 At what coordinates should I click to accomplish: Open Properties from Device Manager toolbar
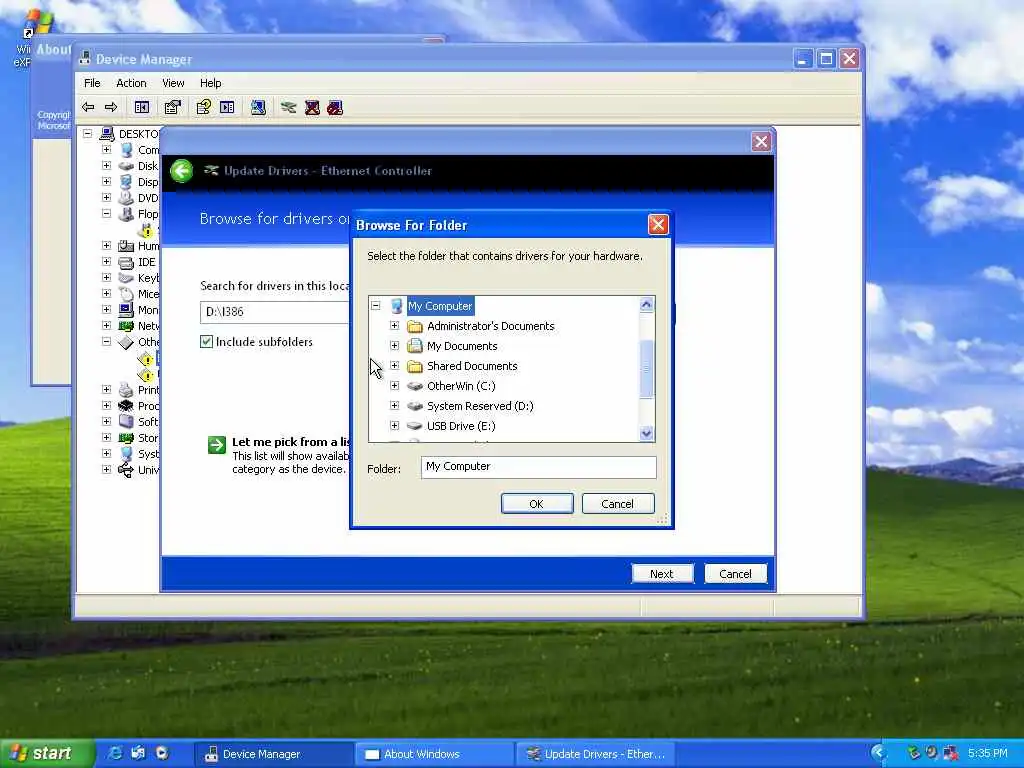point(172,107)
